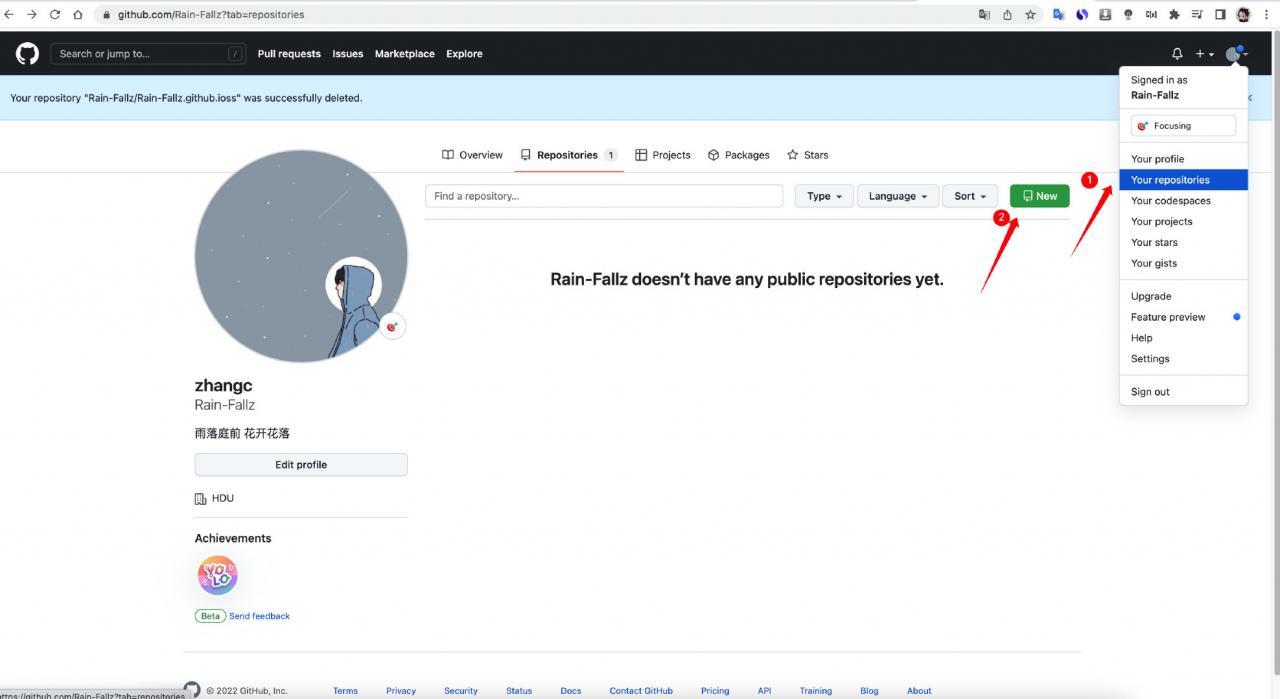
Task: Choose Your stars from user menu
Action: 1183,243
